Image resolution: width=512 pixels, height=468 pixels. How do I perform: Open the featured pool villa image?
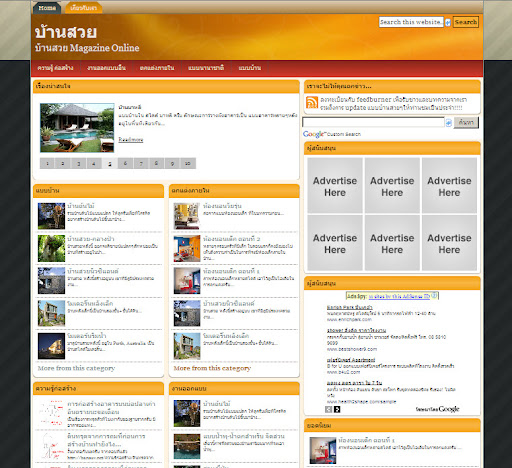[77, 128]
